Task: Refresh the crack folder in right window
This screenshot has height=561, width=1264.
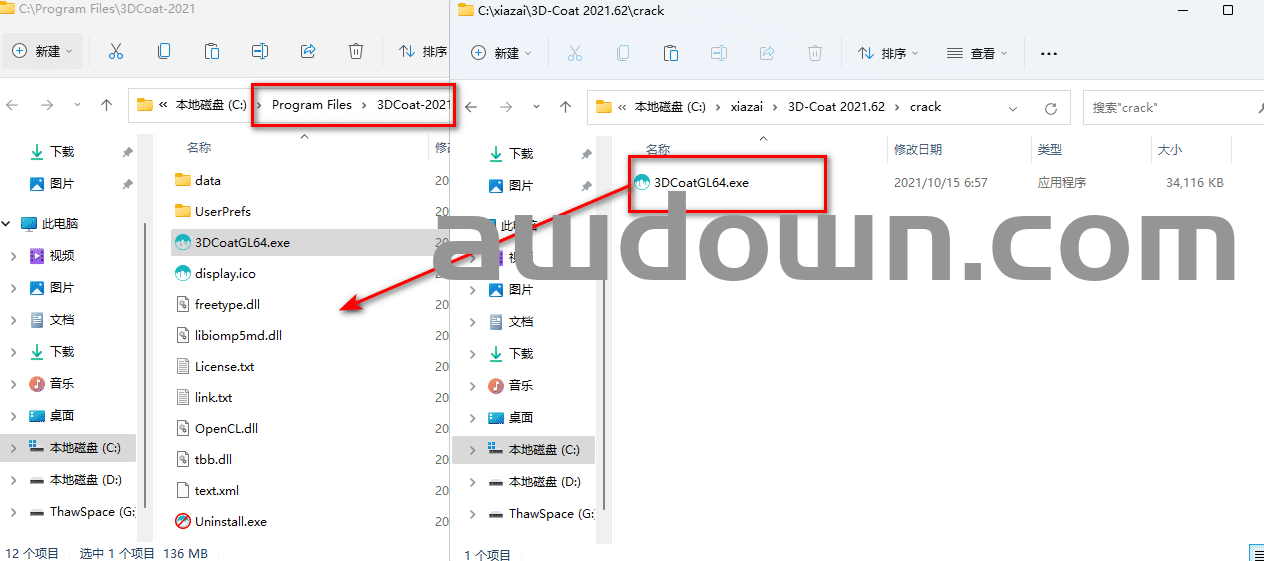Action: 1051,108
